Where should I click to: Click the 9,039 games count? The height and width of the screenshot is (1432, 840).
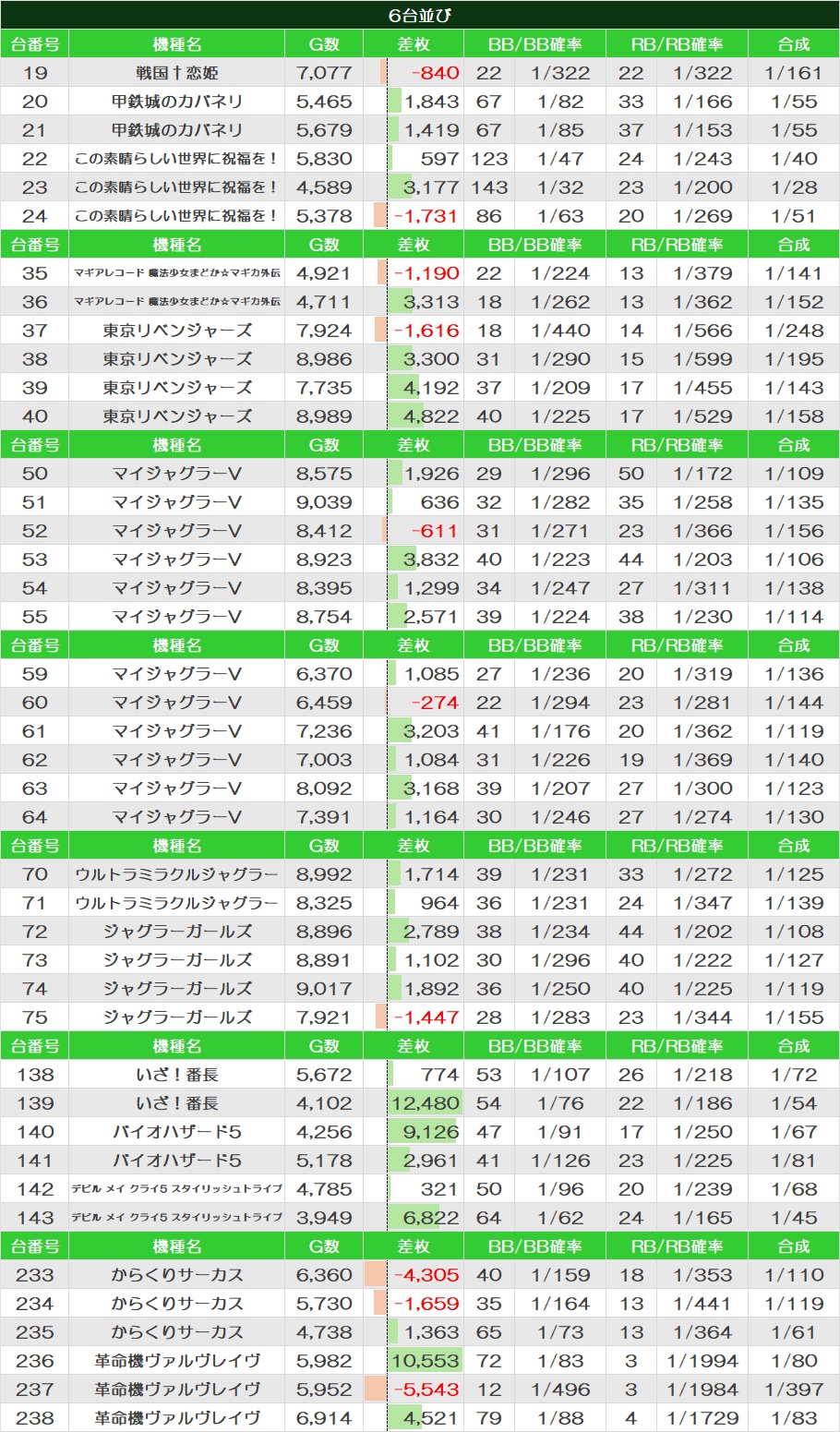pyautogui.click(x=324, y=502)
